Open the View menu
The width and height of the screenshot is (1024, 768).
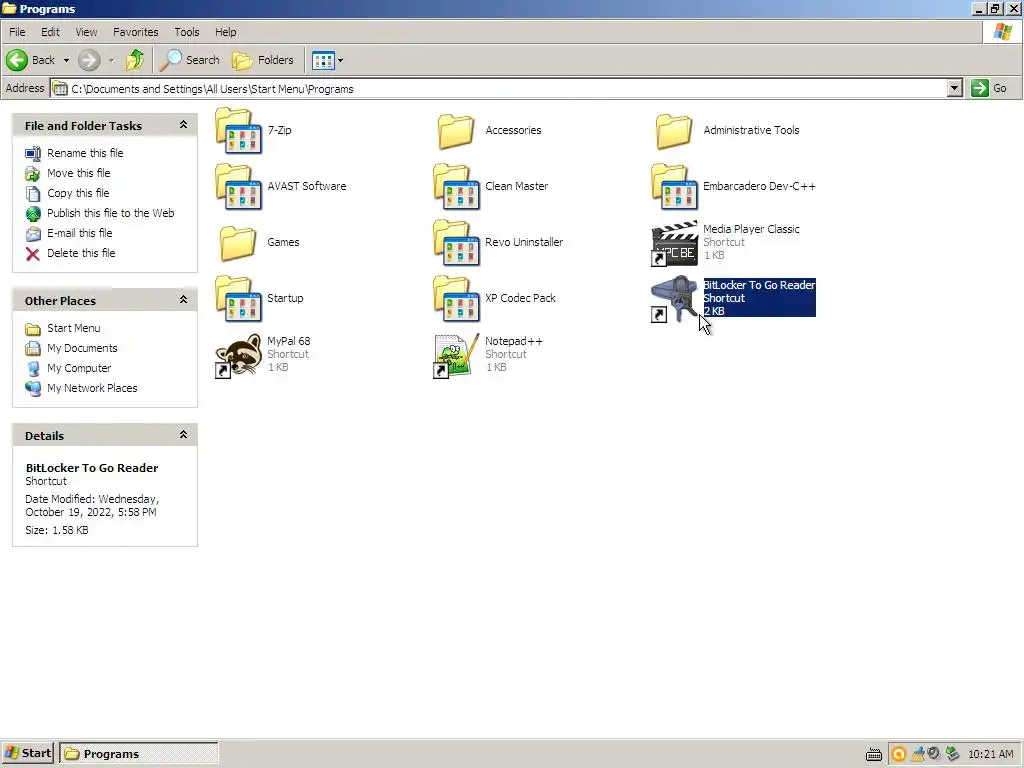86,32
